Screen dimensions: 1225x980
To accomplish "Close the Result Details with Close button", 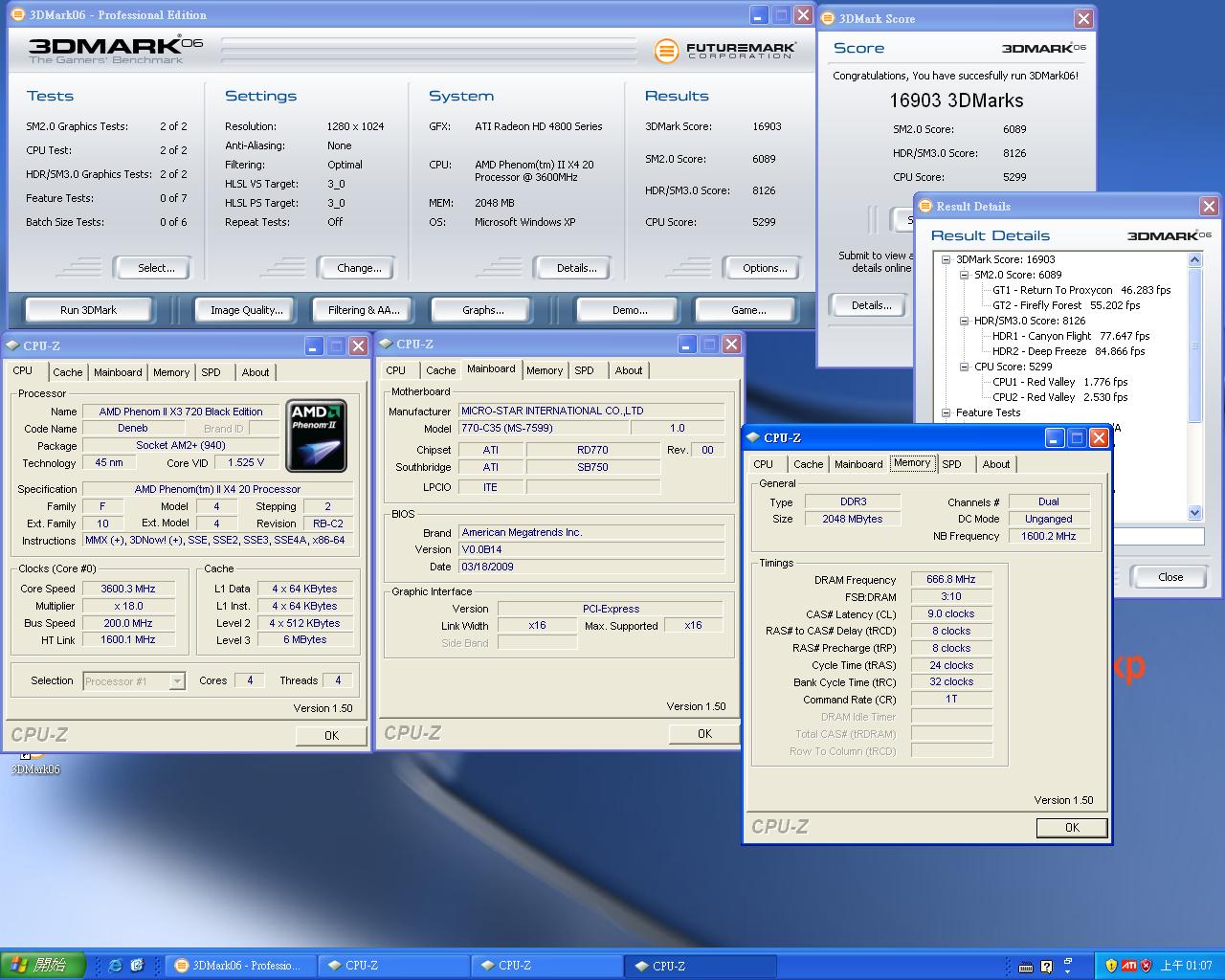I will [1170, 577].
